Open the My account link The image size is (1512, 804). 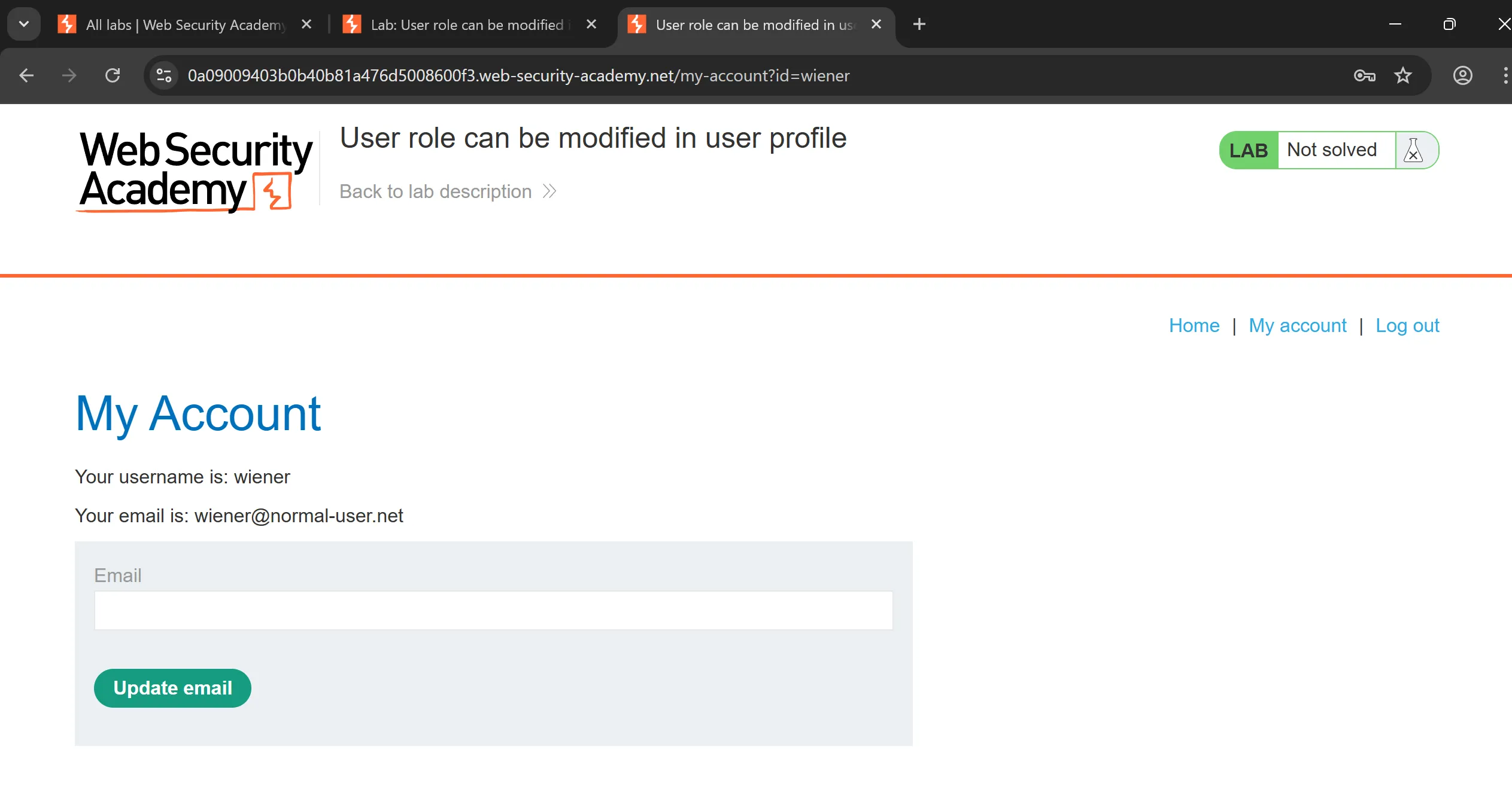tap(1297, 325)
